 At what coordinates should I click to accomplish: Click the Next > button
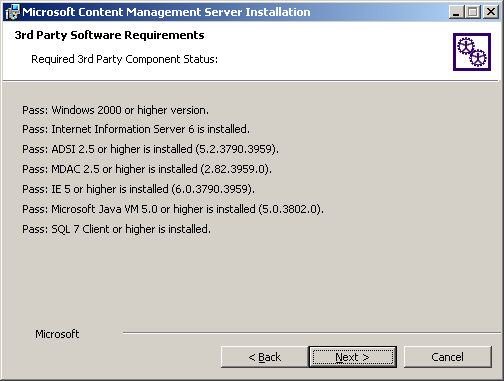(353, 357)
